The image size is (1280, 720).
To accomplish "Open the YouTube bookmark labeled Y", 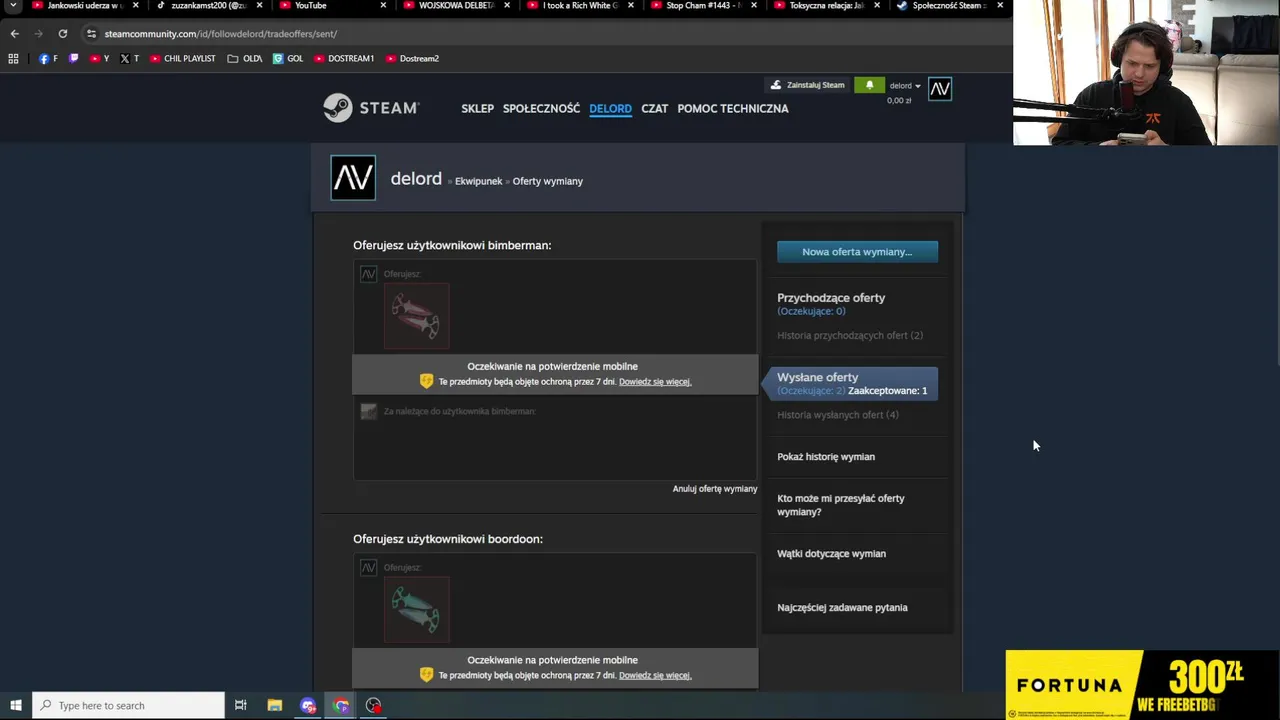I will (100, 59).
